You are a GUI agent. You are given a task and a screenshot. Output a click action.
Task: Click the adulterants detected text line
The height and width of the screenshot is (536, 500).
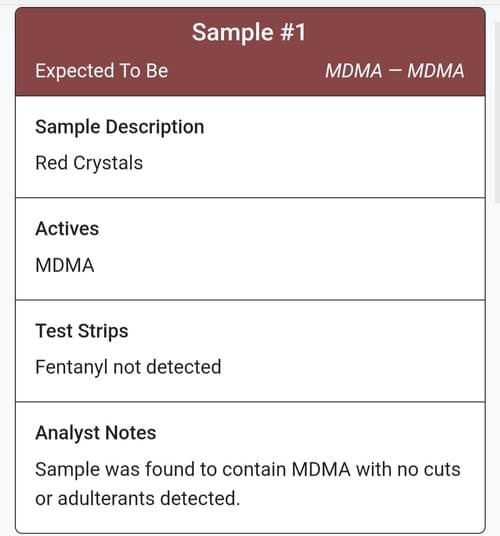tap(137, 498)
